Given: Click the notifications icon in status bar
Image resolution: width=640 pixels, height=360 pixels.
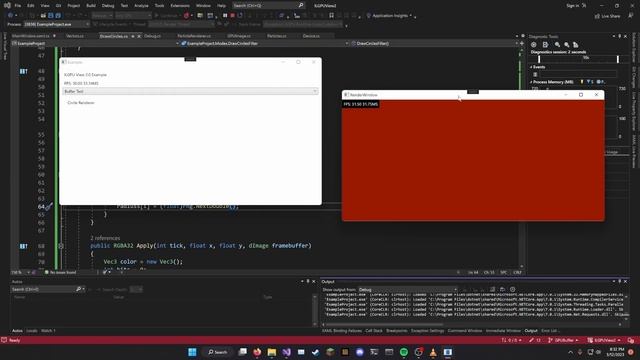Looking at the screenshot, I should pos(631,340).
